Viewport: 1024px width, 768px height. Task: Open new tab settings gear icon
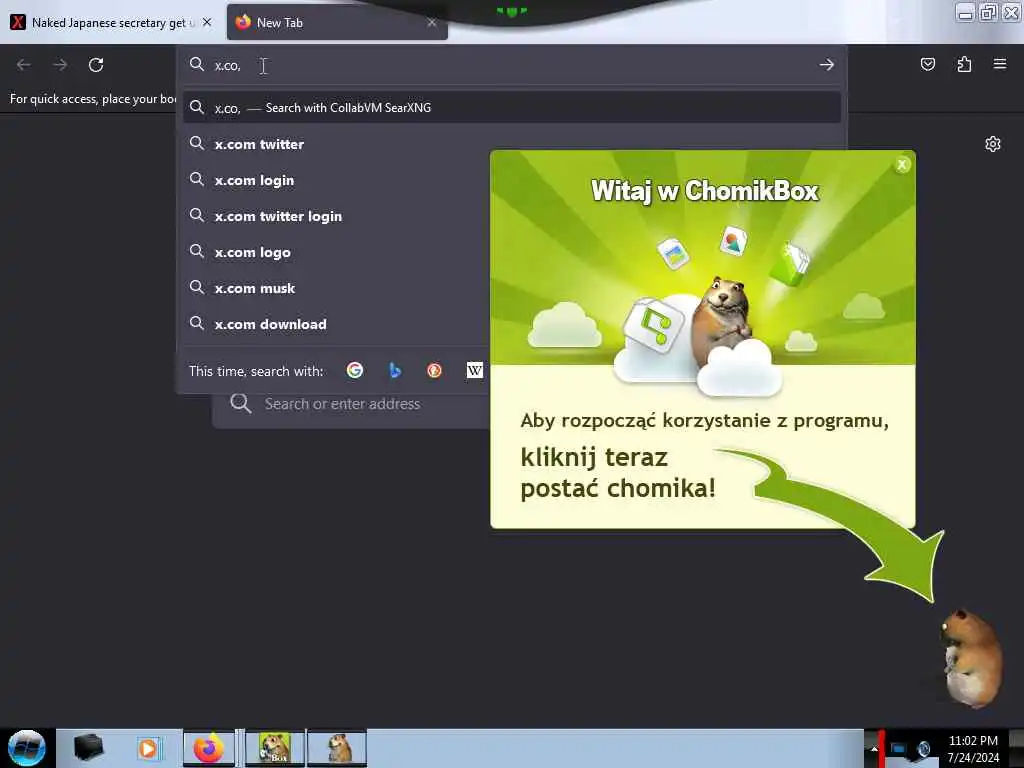[x=993, y=144]
